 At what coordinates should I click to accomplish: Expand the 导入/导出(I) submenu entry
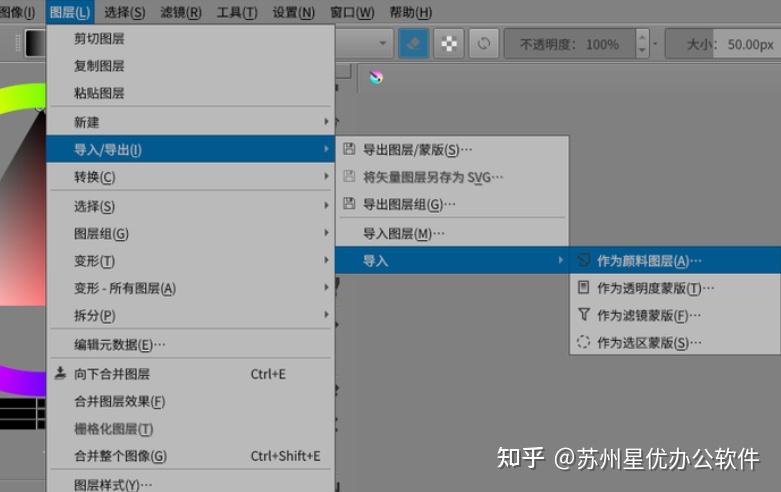coord(191,149)
